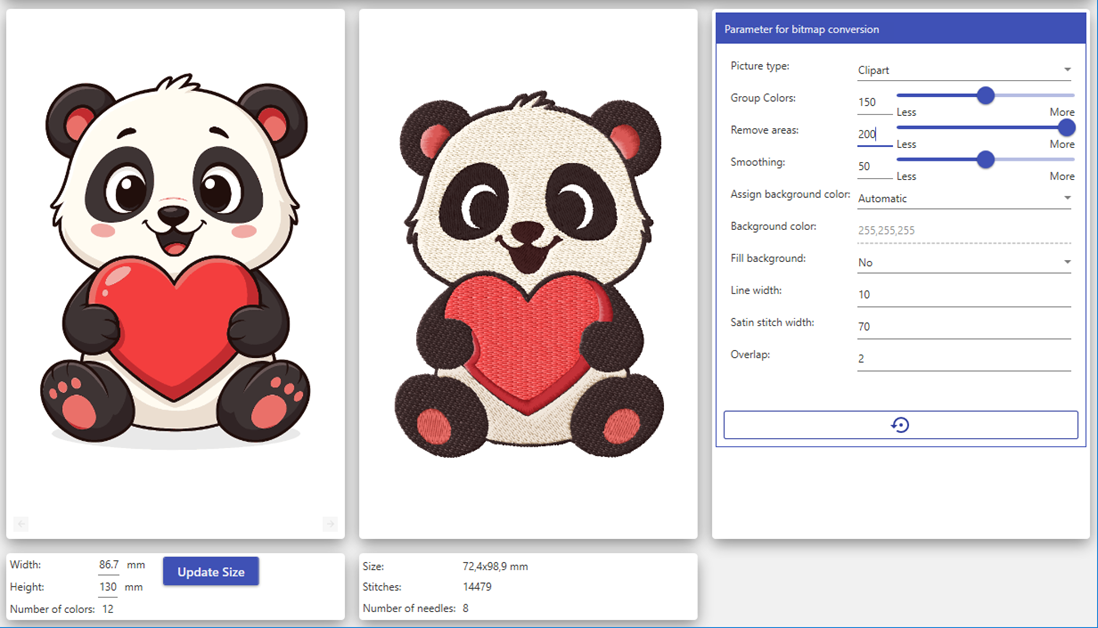Click the Group Colors value field
The image size is (1098, 628).
(873, 102)
